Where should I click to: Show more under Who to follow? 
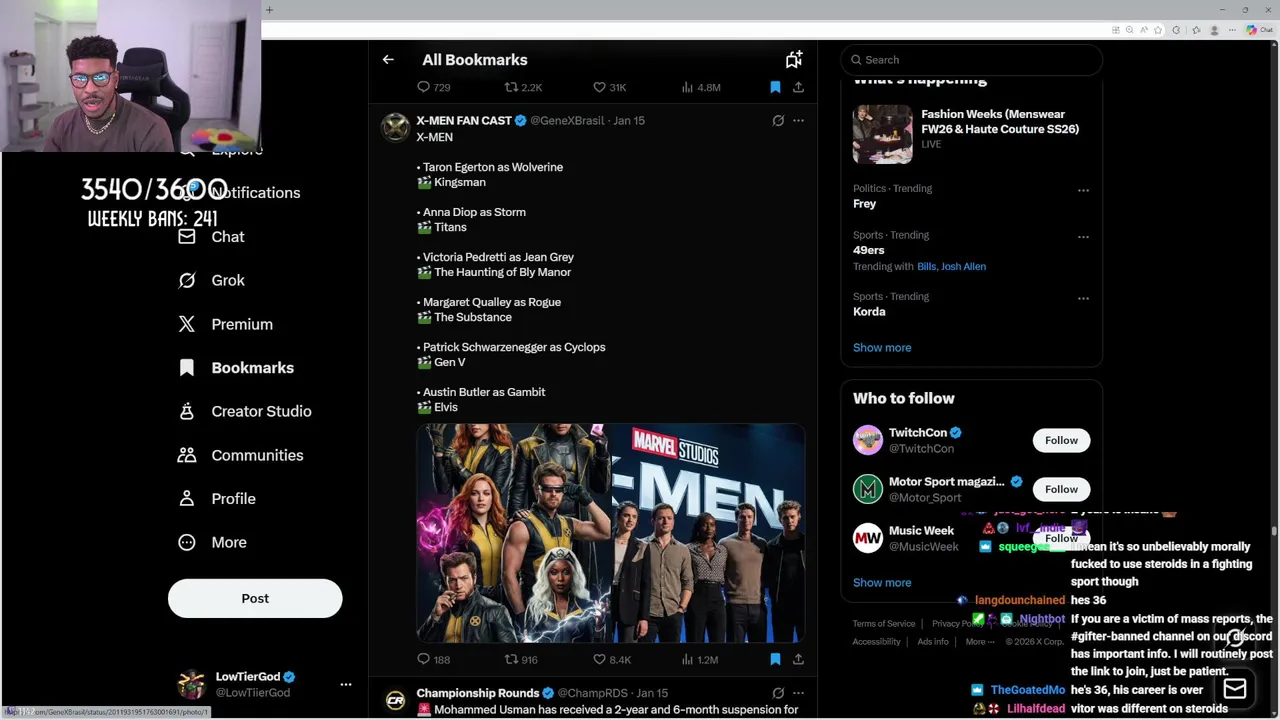[882, 583]
